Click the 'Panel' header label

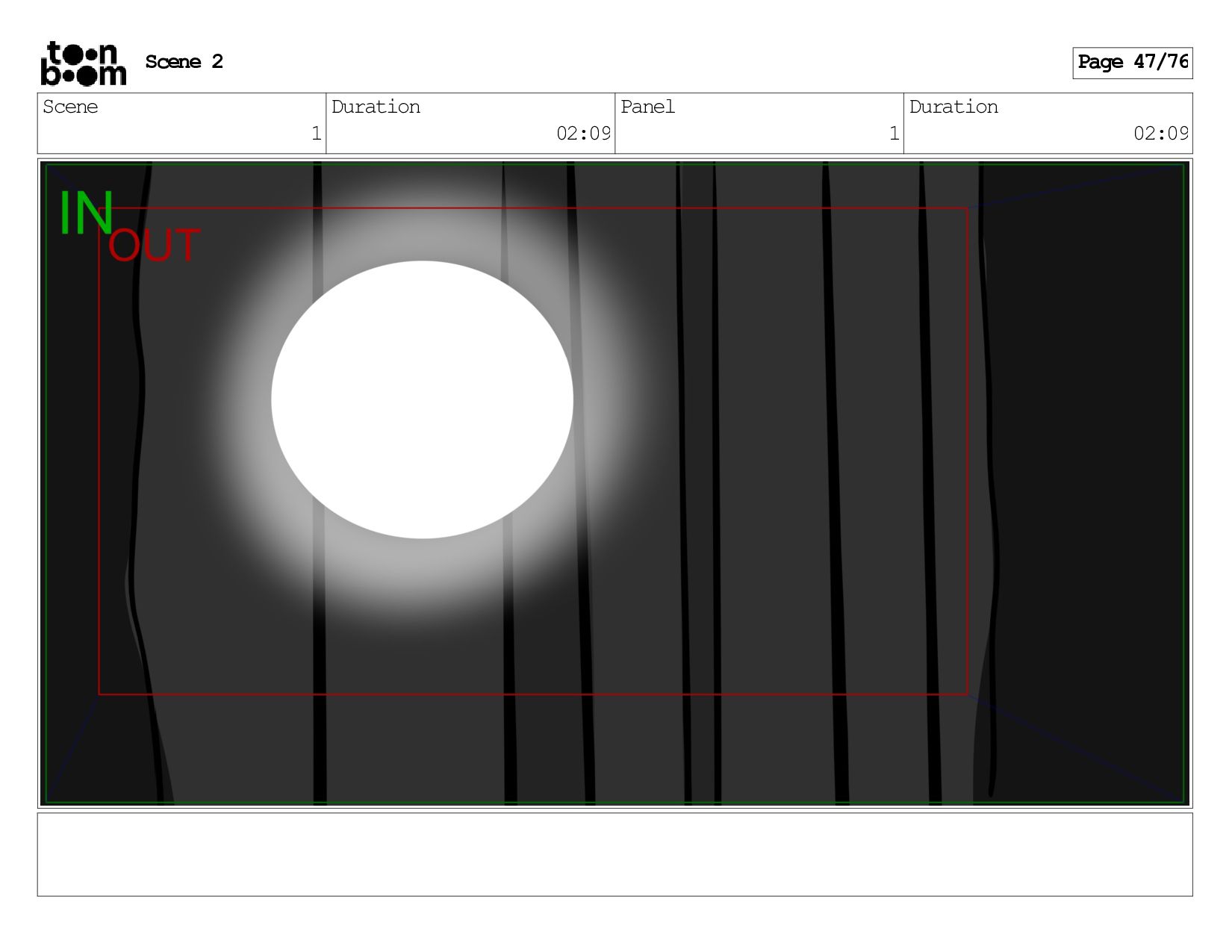tap(647, 107)
